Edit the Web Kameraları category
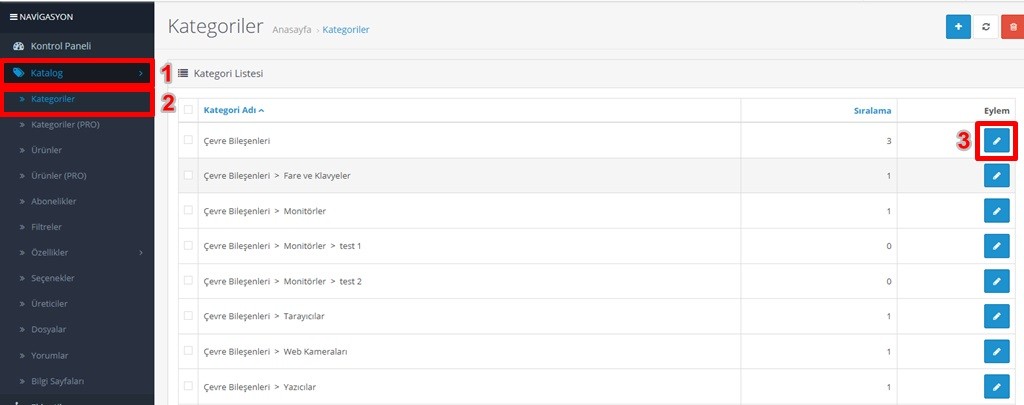Image resolution: width=1024 pixels, height=405 pixels. coord(997,351)
